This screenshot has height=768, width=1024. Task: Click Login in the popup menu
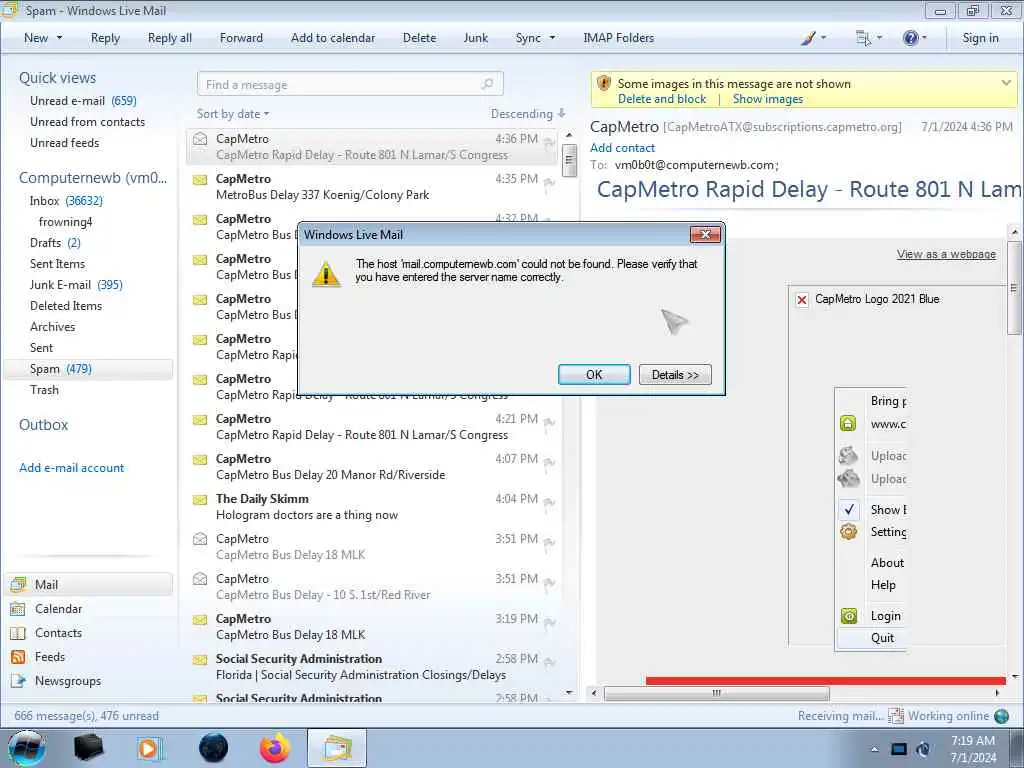[886, 616]
